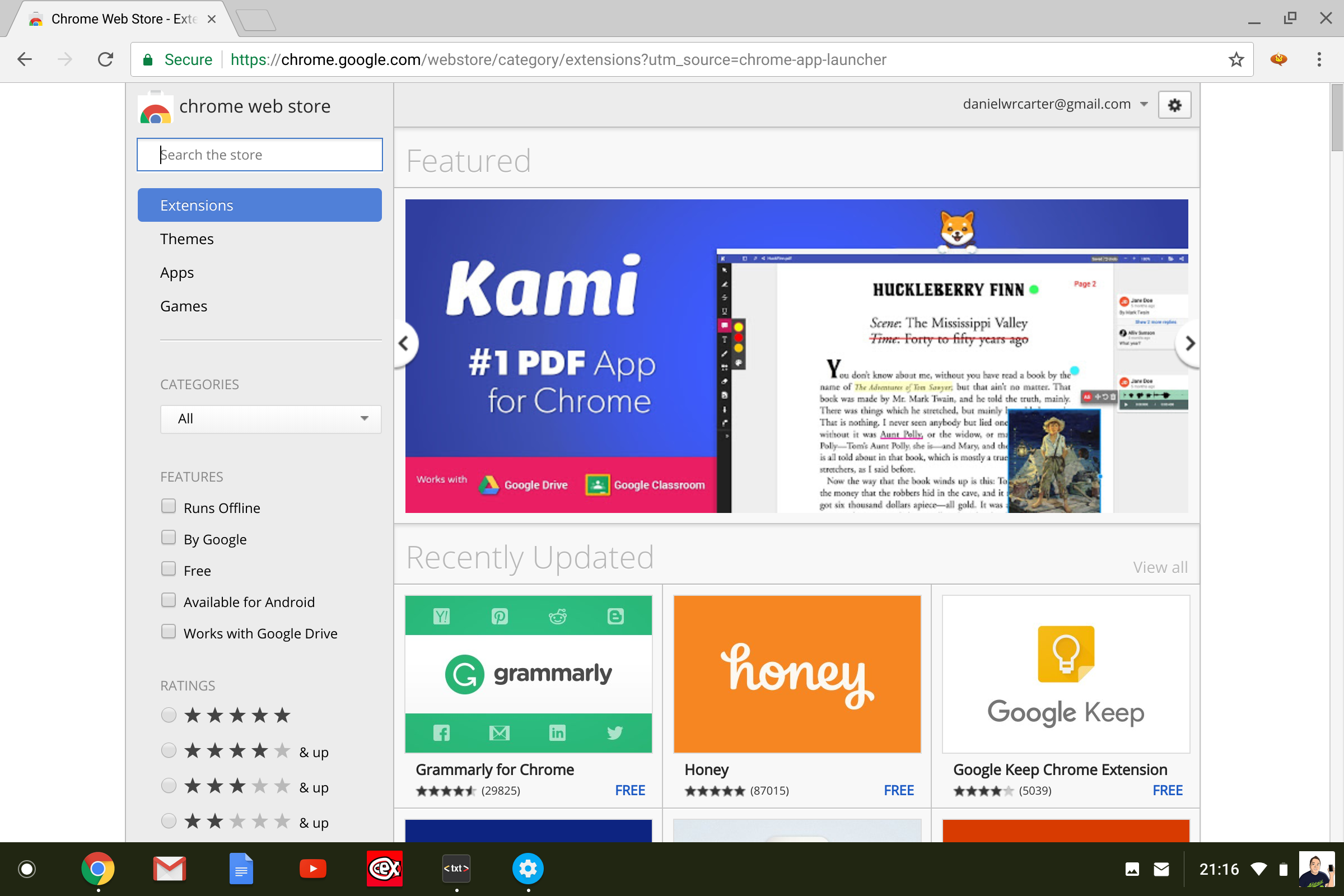This screenshot has width=1344, height=896.
Task: Select two stars & up rating
Action: (169, 821)
